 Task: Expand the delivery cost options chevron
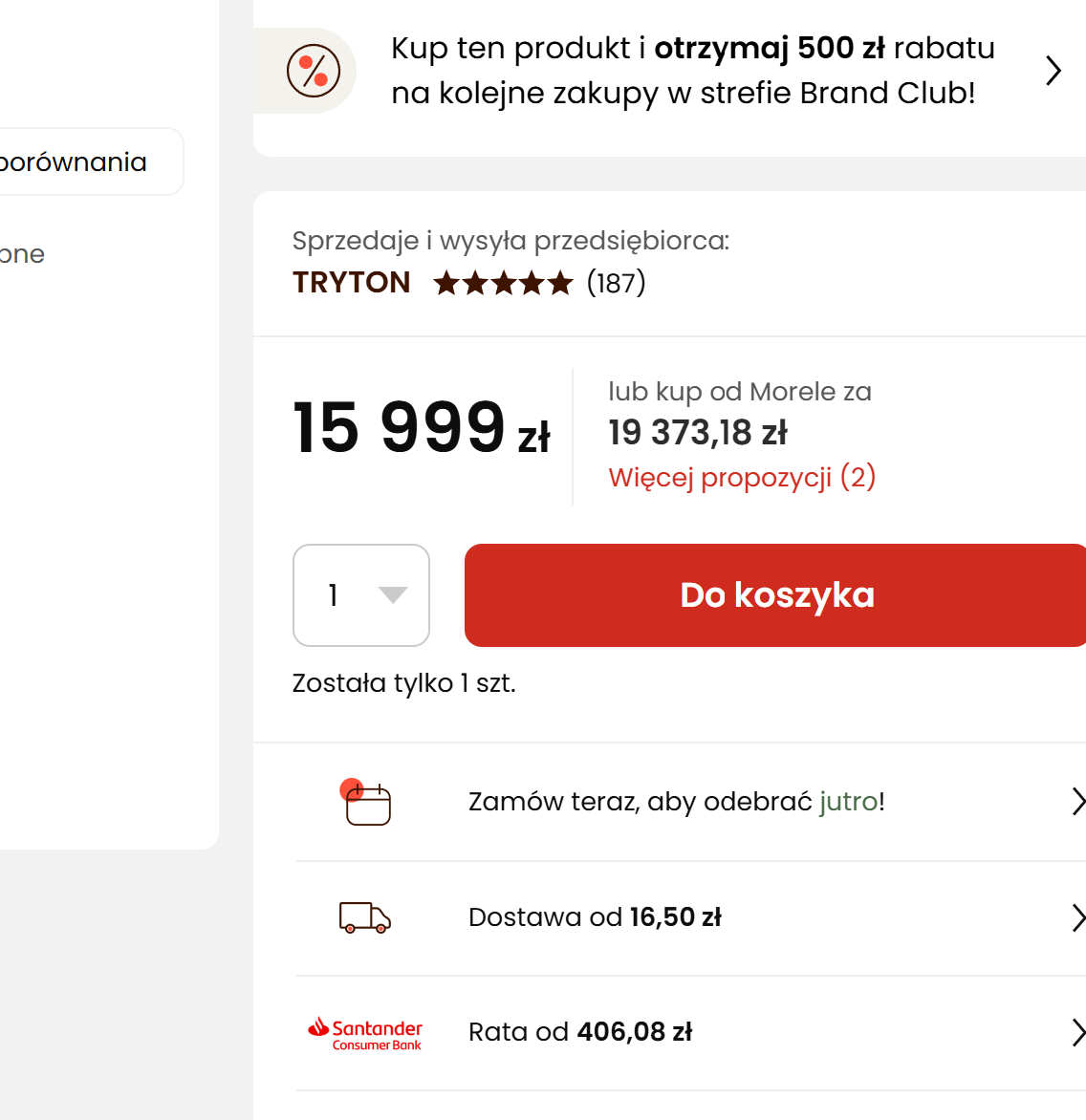coord(1077,917)
